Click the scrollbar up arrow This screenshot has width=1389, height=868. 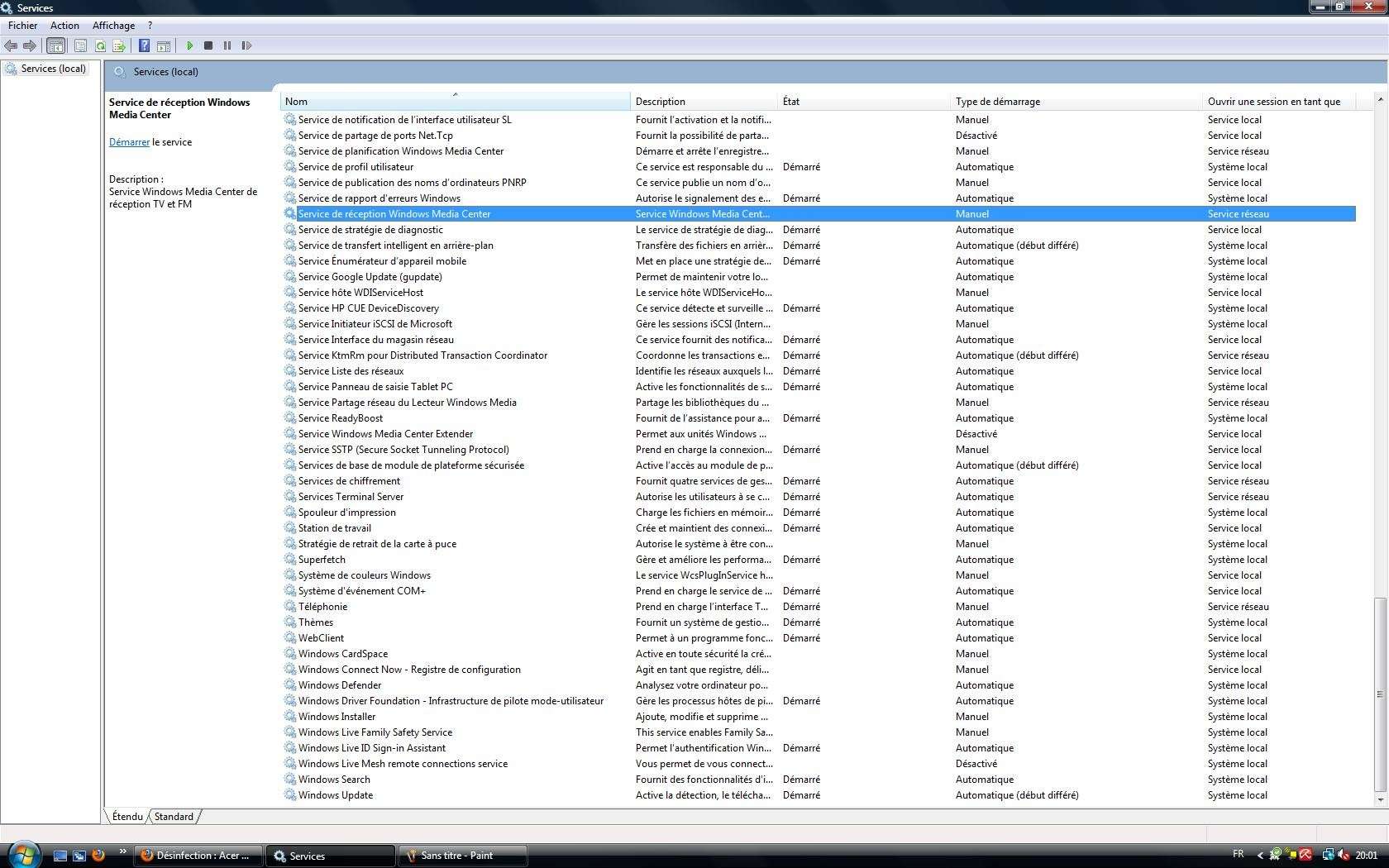[1380, 99]
